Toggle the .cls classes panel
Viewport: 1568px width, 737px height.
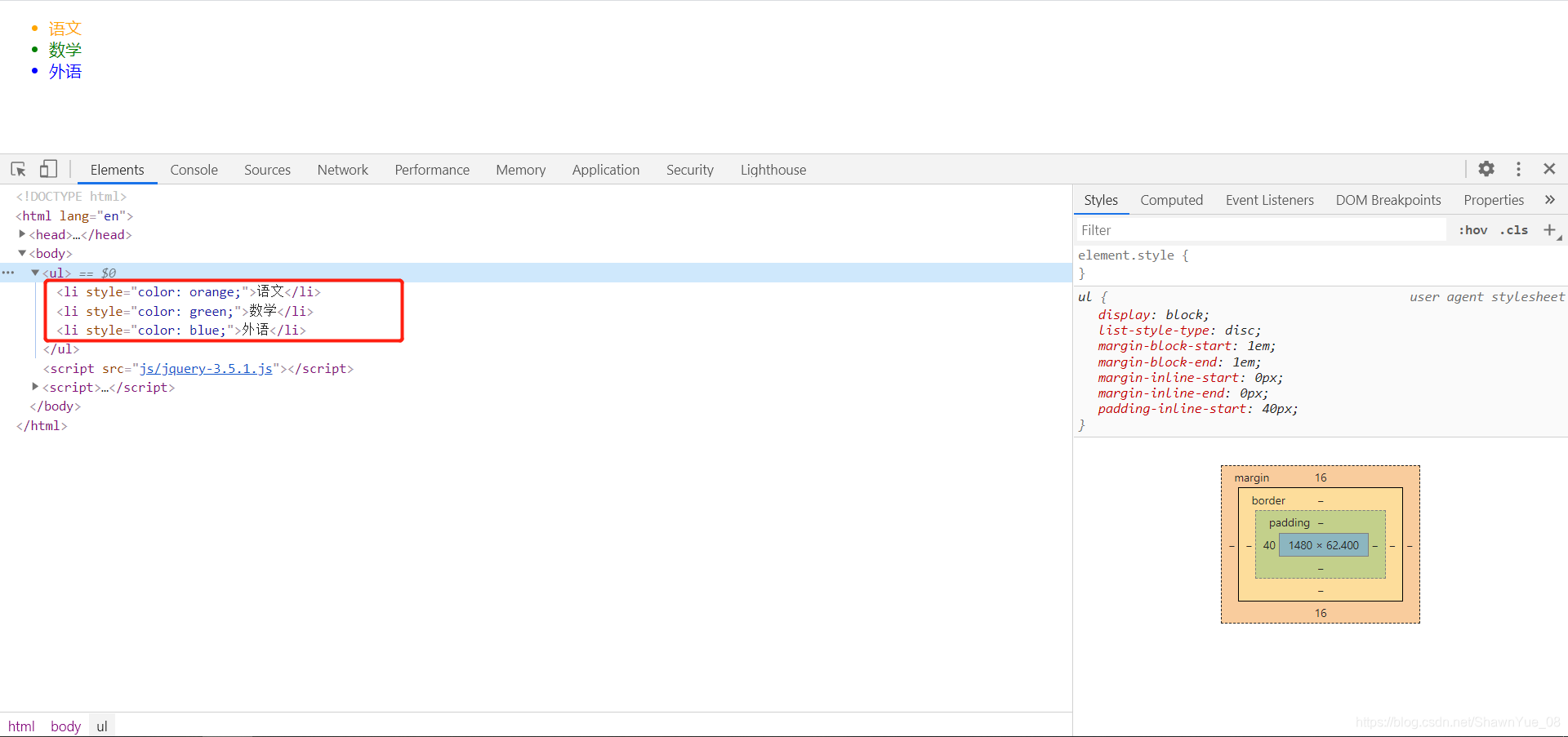[x=1514, y=230]
